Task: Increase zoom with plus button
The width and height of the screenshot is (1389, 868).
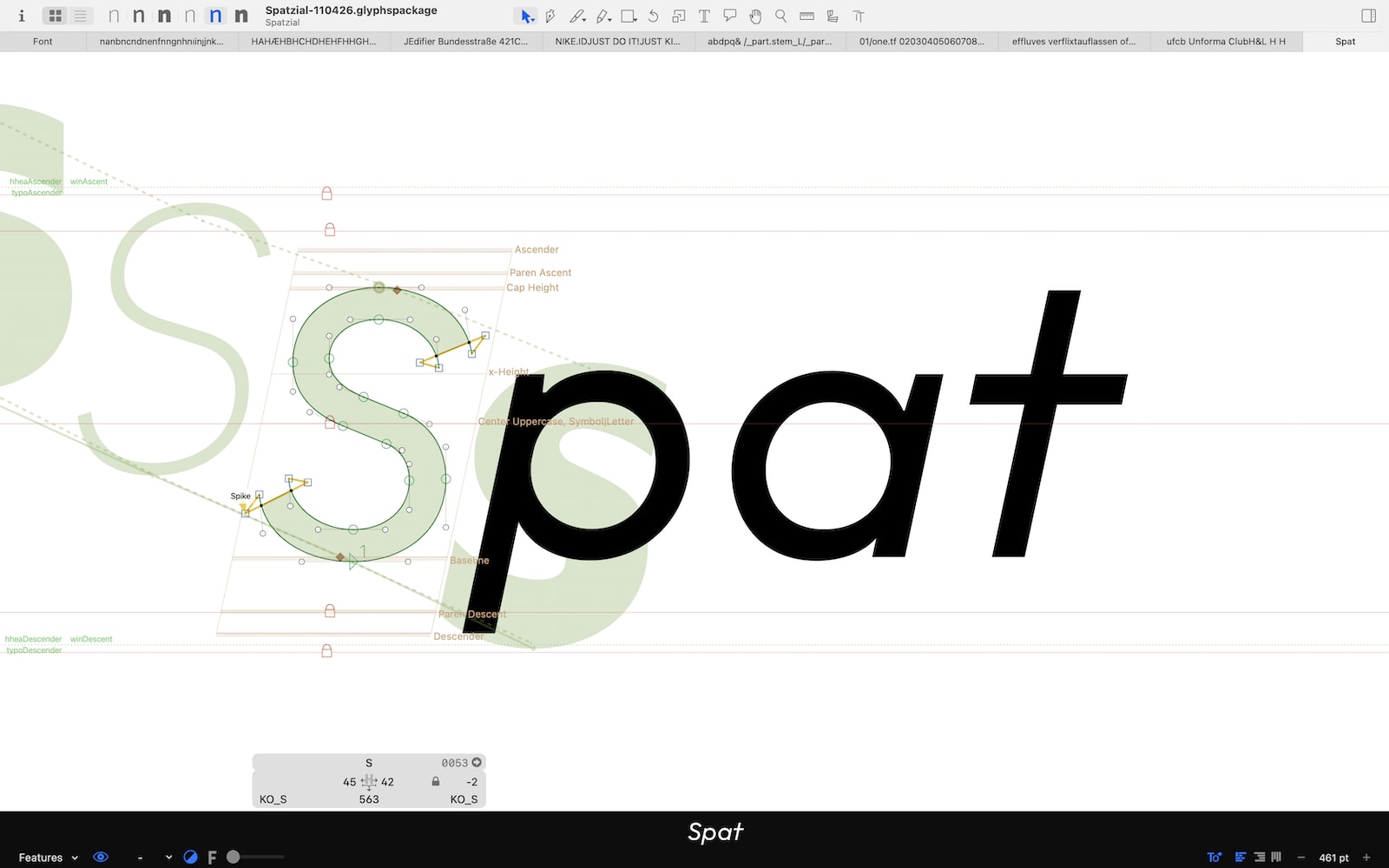Action: 1366,858
